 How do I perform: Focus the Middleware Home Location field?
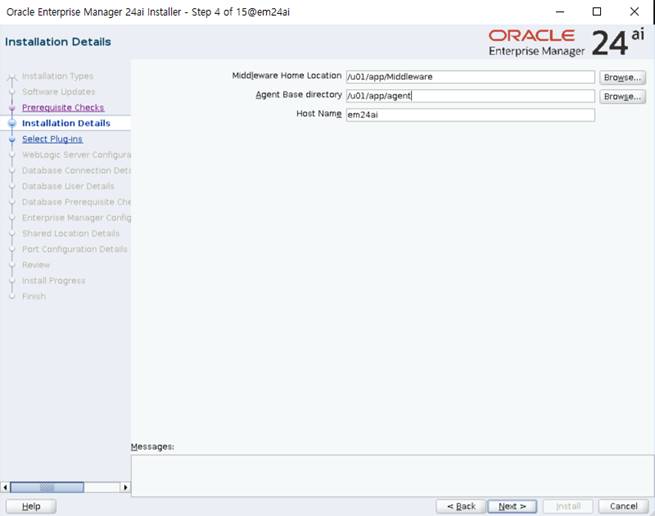click(x=470, y=77)
